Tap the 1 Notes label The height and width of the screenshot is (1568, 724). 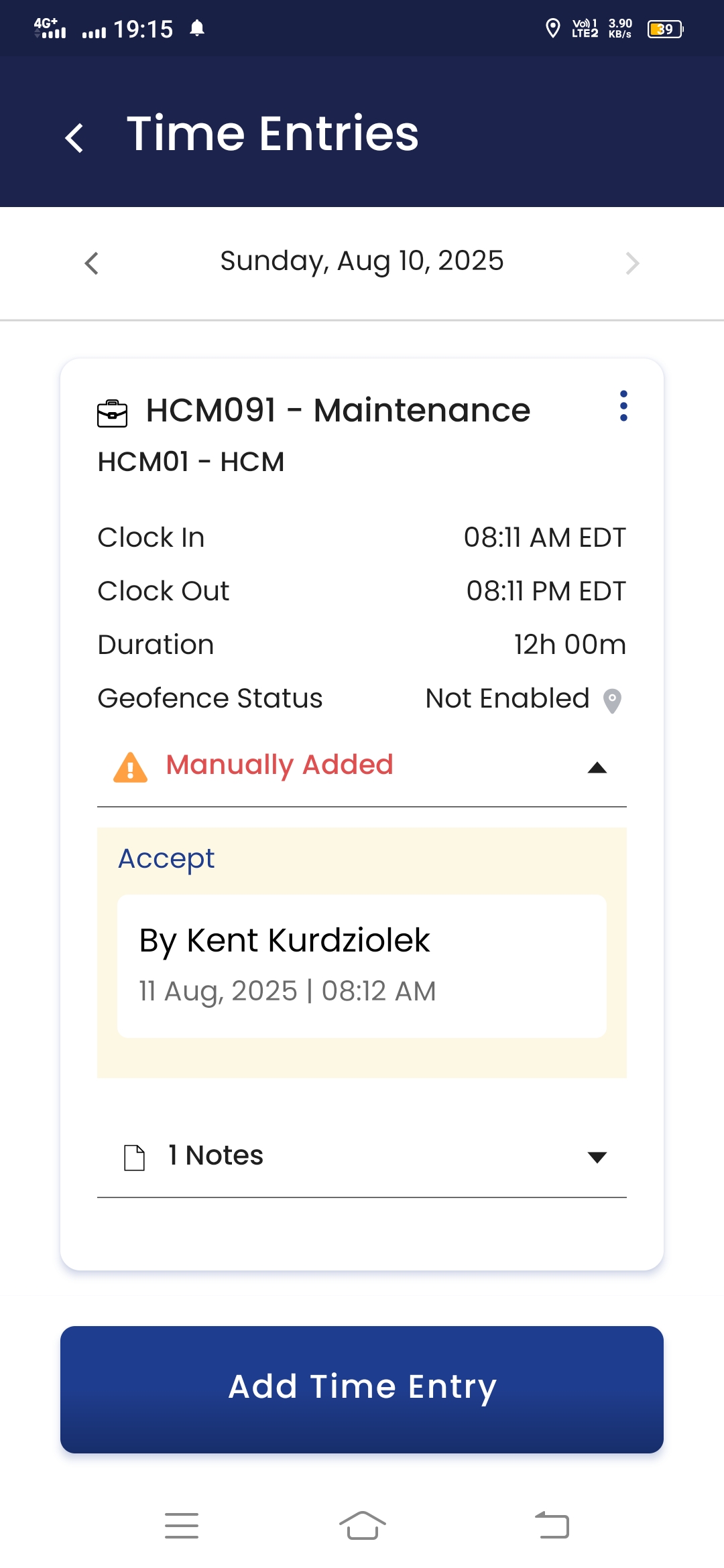coord(216,1156)
